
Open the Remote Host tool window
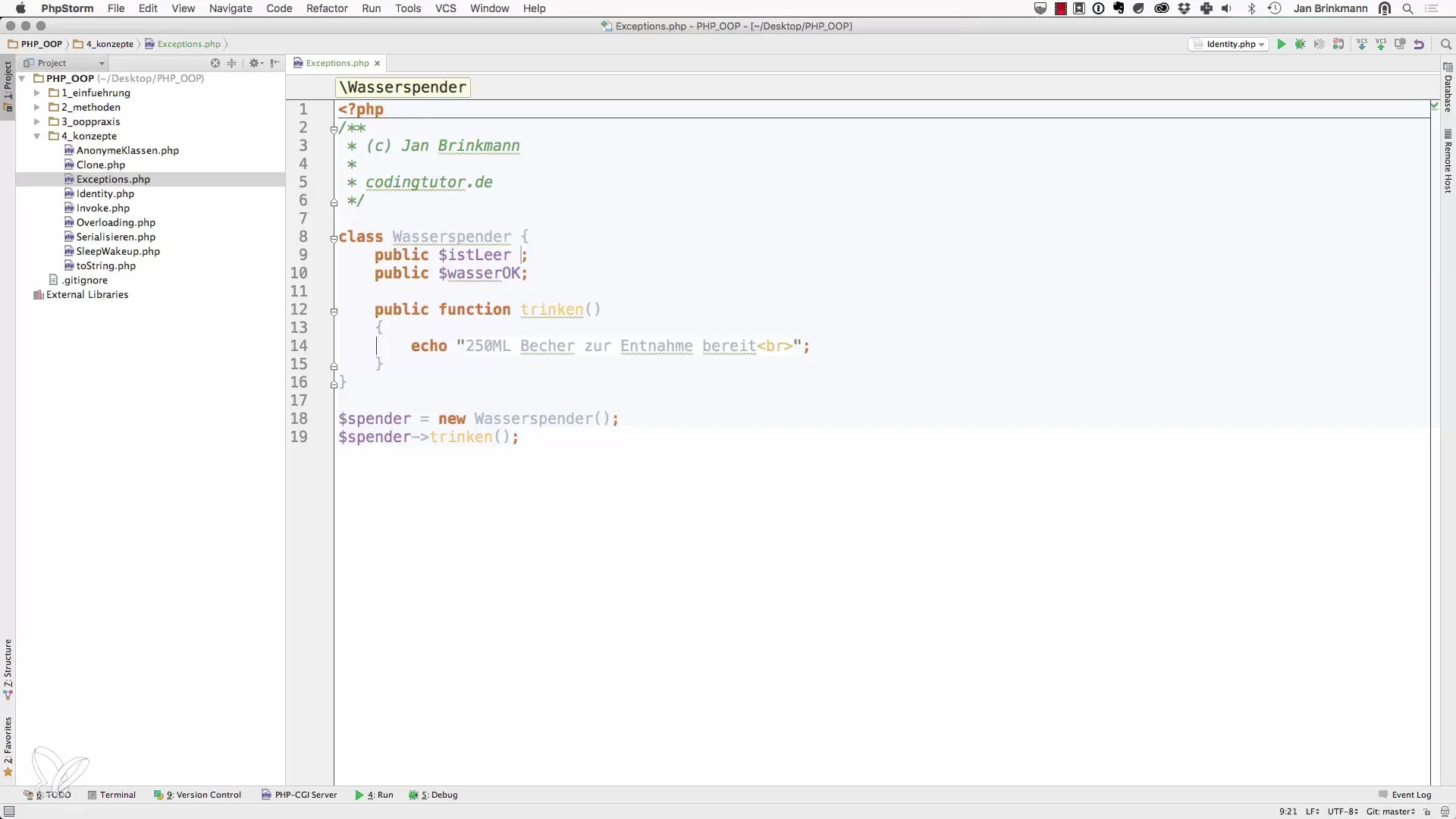pyautogui.click(x=1448, y=162)
